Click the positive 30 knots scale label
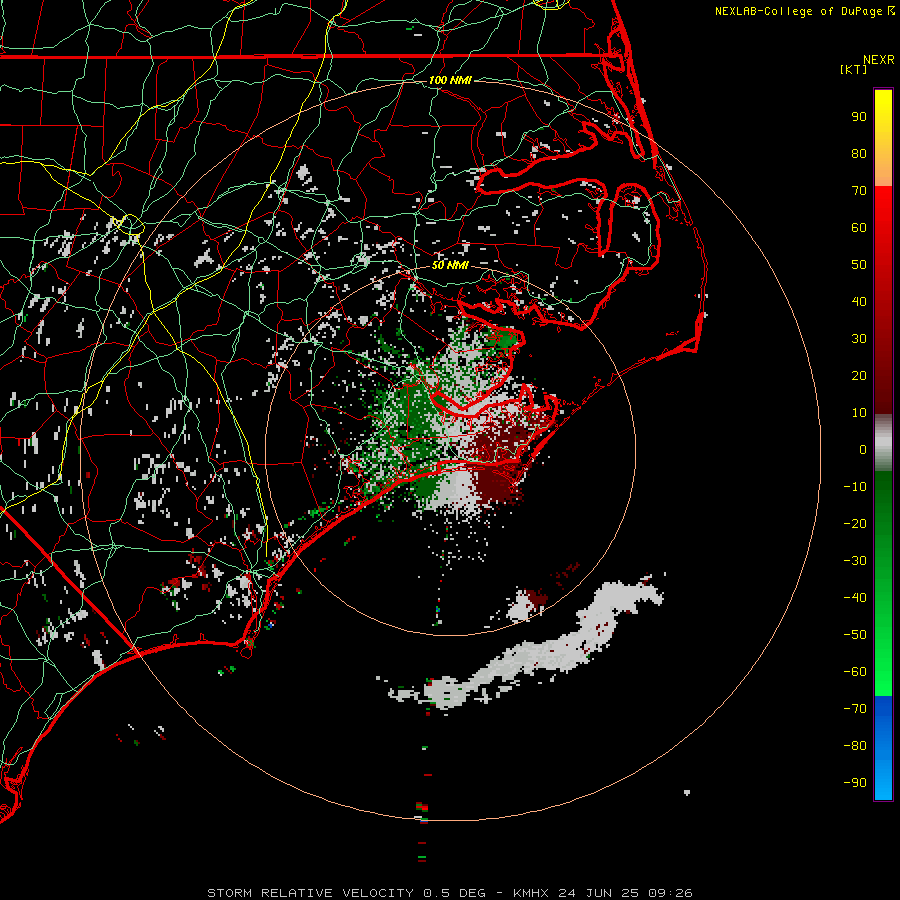 pos(859,339)
